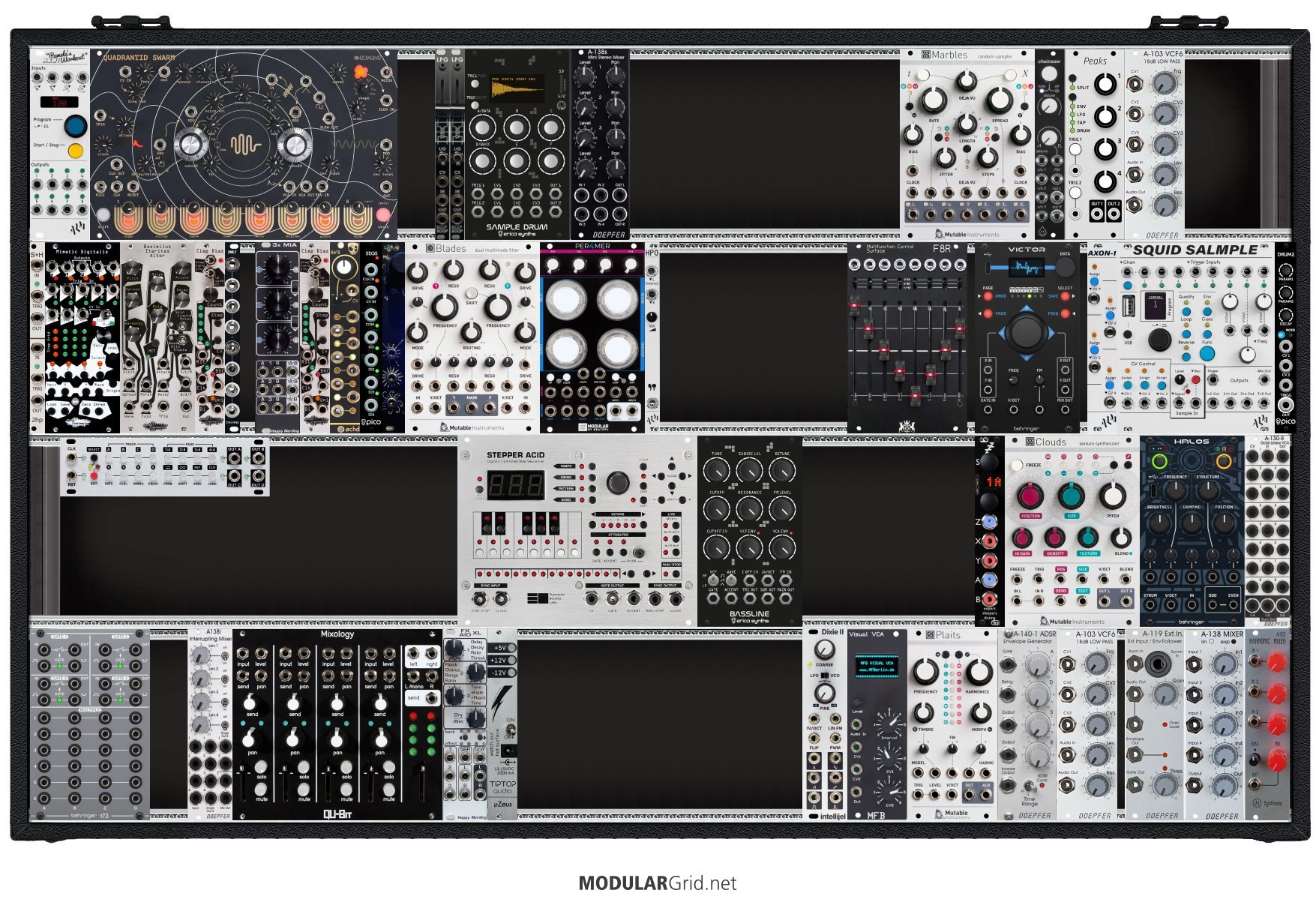The image size is (1316, 899).
Task: Select the A-138s Mini Stereo Mixer module
Action: (600, 144)
